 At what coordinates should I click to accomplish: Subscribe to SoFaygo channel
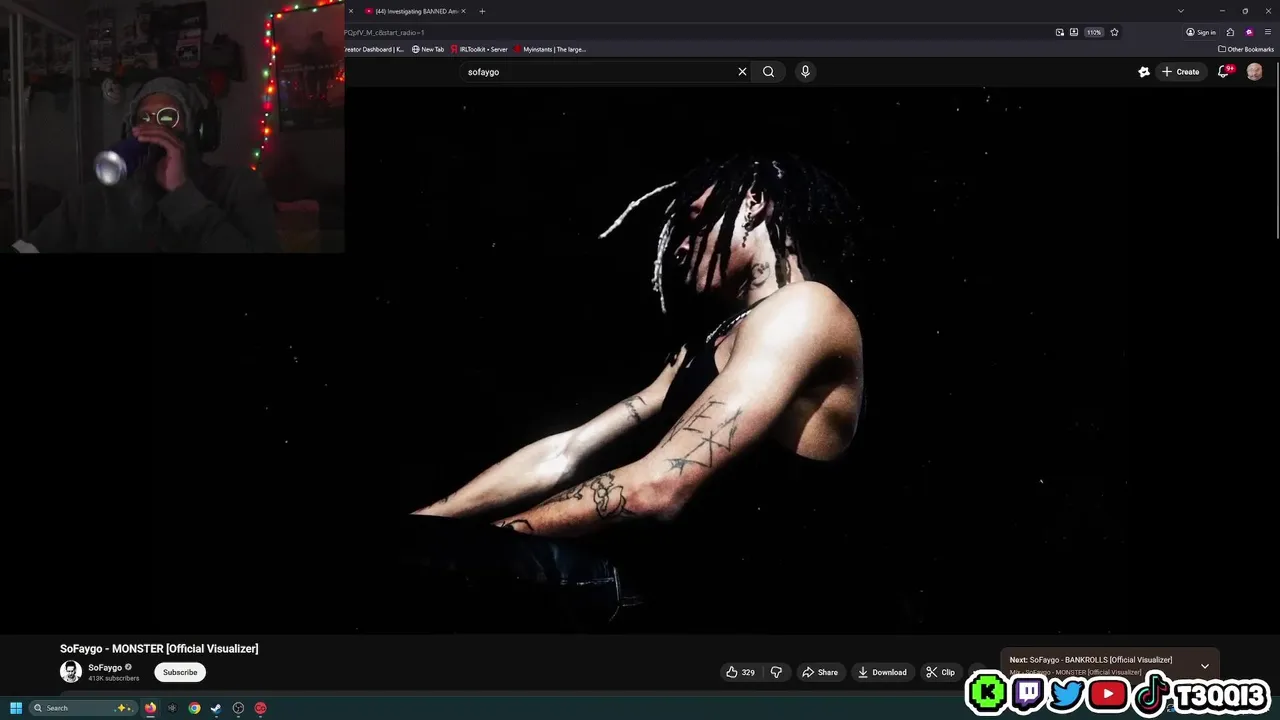[x=180, y=672]
